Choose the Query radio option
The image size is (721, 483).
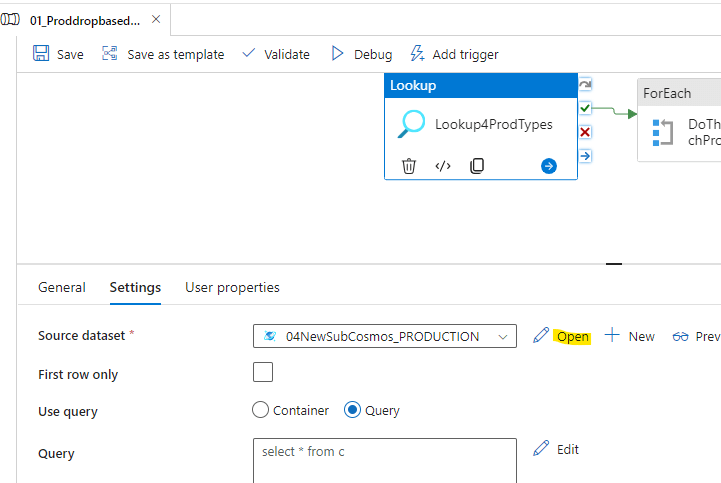(x=352, y=410)
